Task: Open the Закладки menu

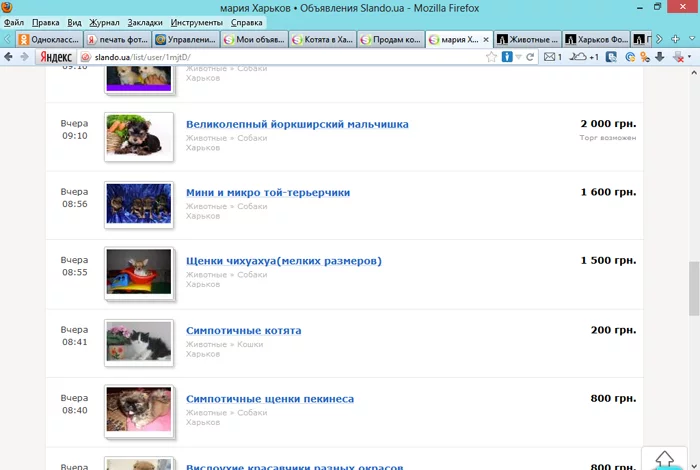Action: (x=145, y=21)
